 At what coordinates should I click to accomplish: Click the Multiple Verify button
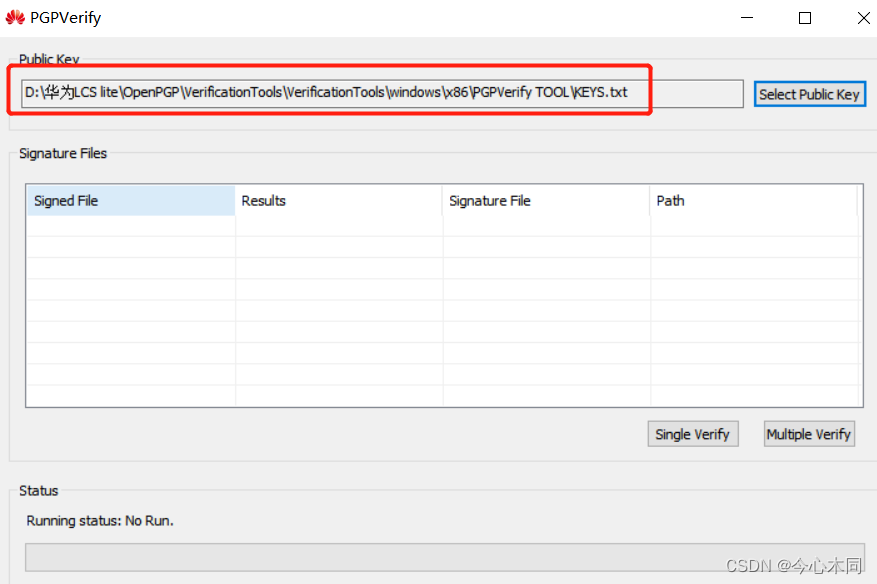tap(809, 434)
